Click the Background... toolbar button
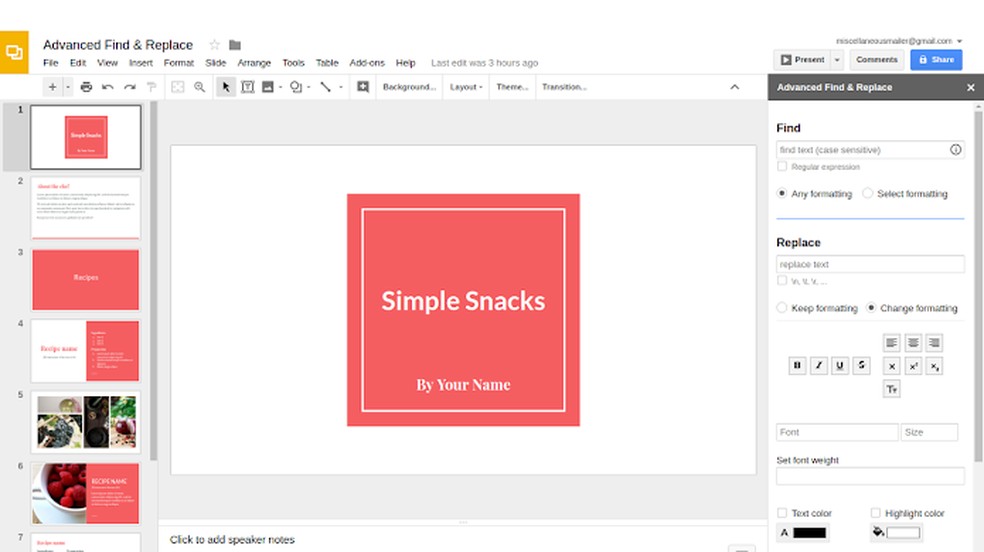The width and height of the screenshot is (984, 552). pos(409,87)
